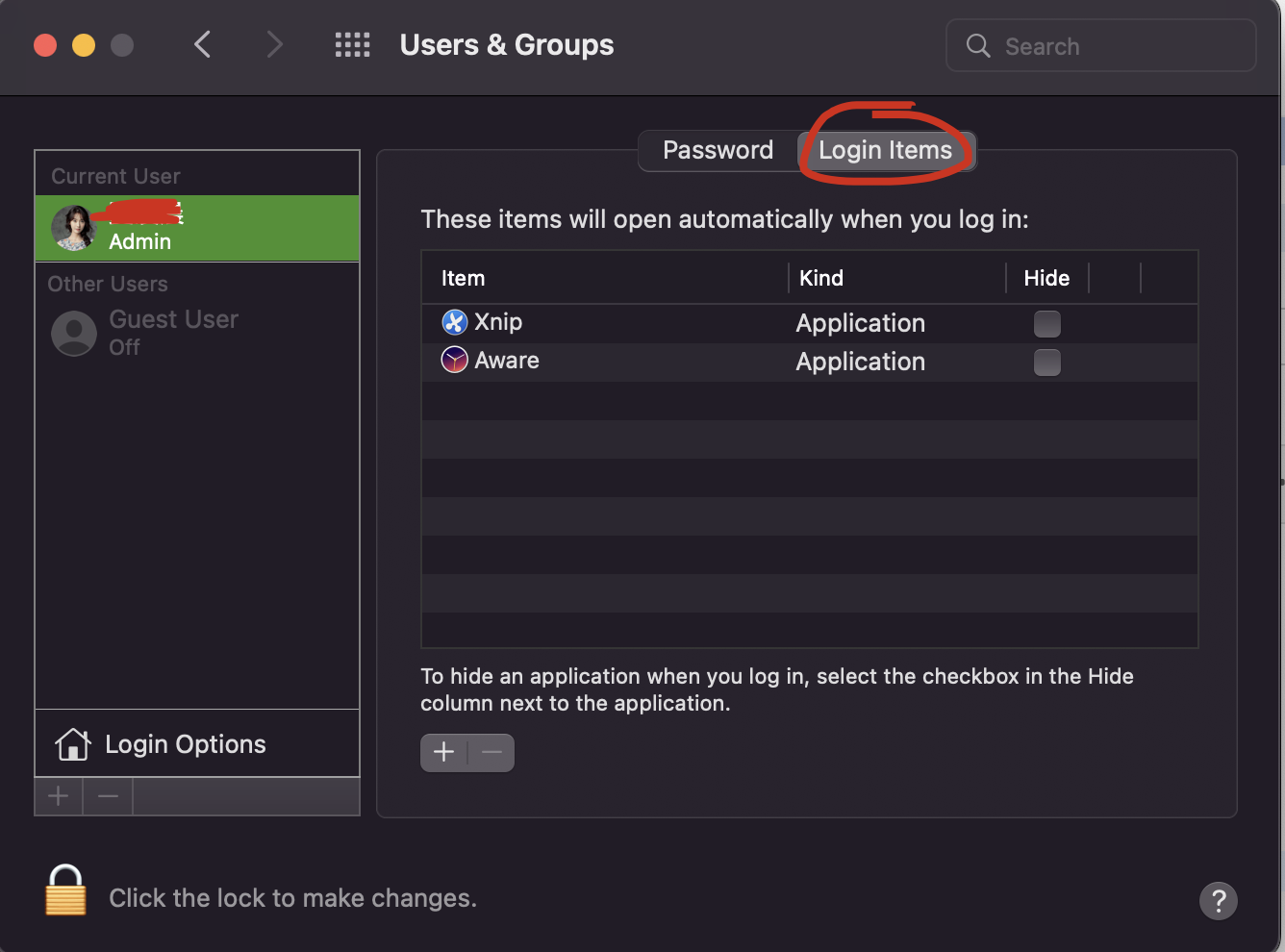Go back with the left chevron

(202, 44)
